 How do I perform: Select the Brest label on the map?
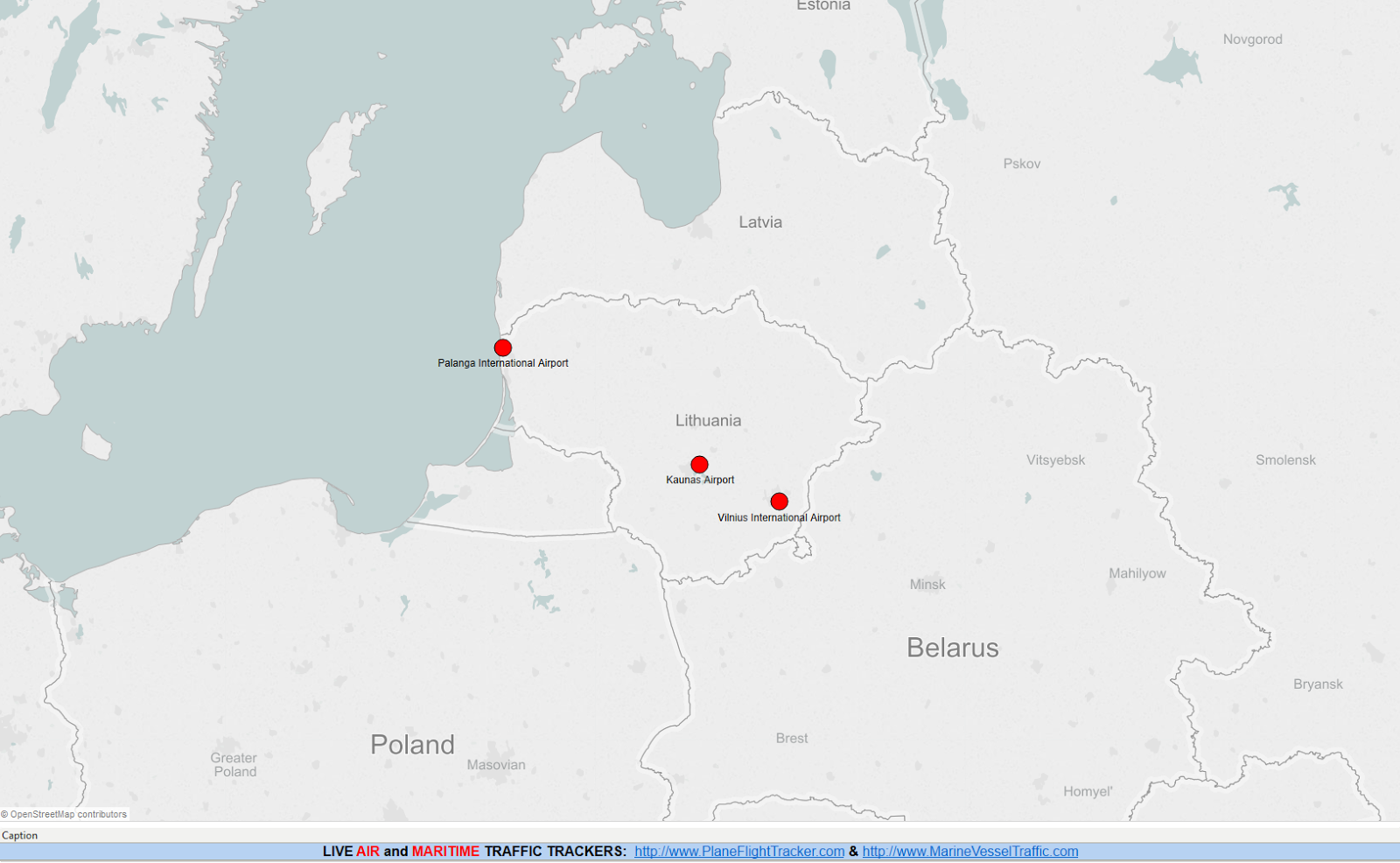[792, 738]
